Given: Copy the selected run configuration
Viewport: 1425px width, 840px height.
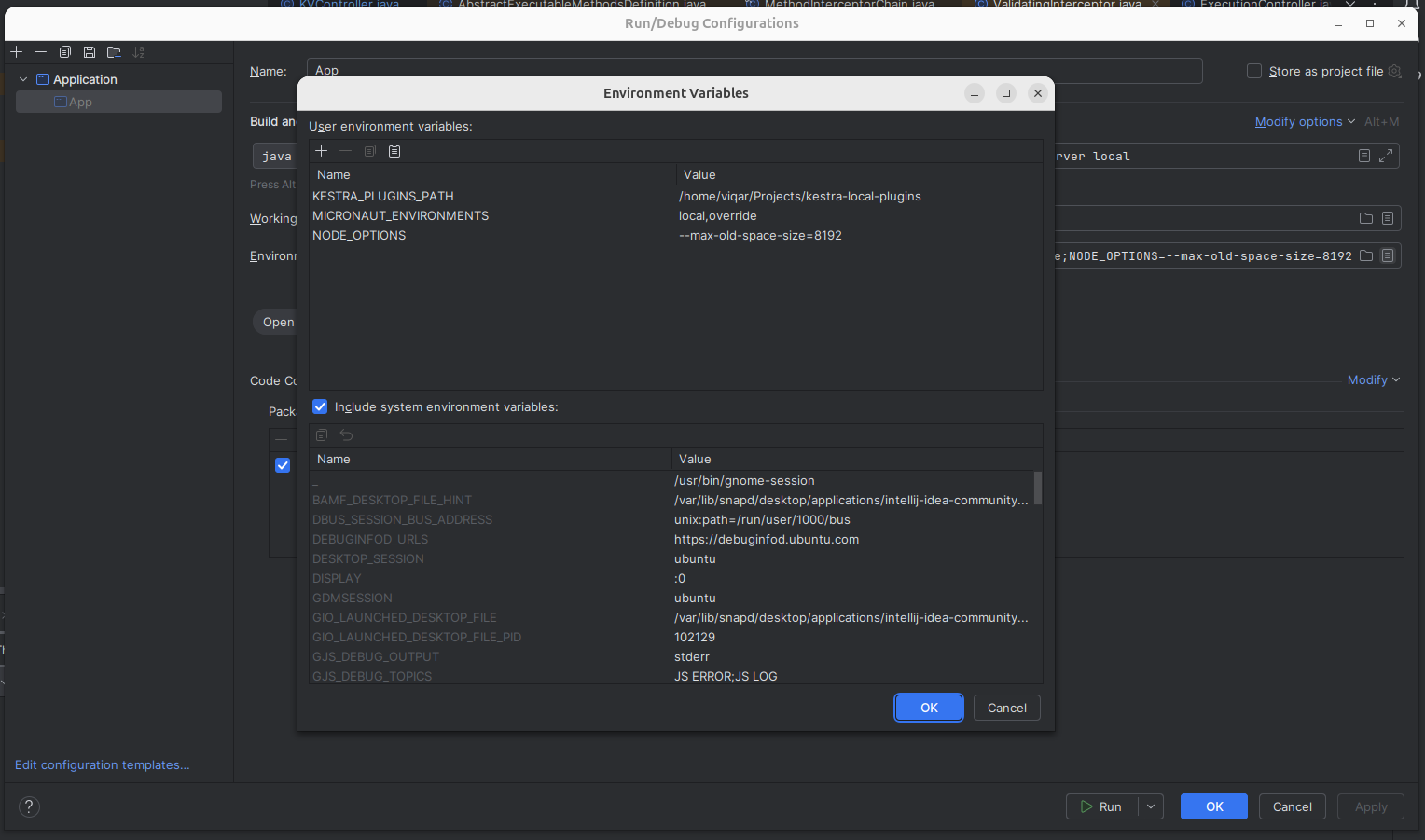Looking at the screenshot, I should [x=64, y=52].
